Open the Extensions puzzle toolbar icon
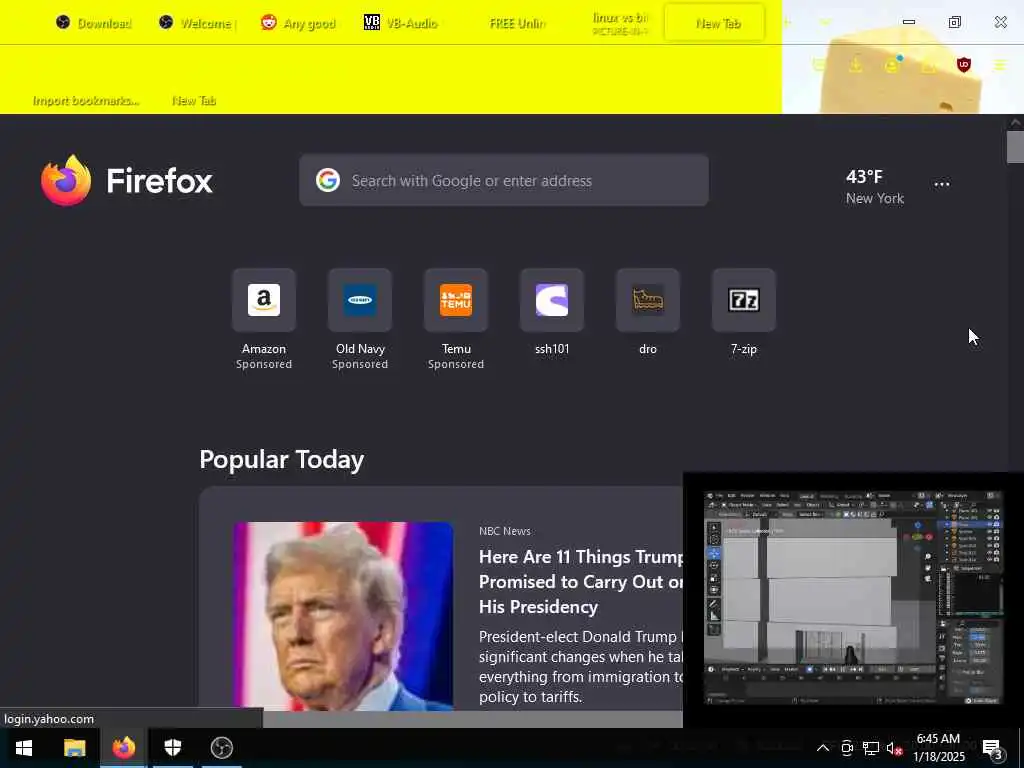The width and height of the screenshot is (1024, 768). [x=928, y=65]
